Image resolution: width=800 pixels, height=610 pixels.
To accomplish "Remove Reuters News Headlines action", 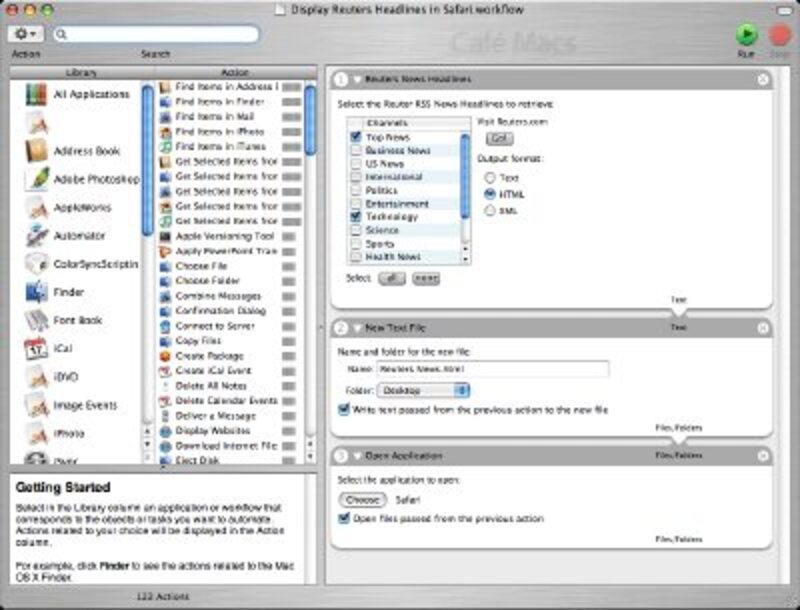I will coord(763,79).
